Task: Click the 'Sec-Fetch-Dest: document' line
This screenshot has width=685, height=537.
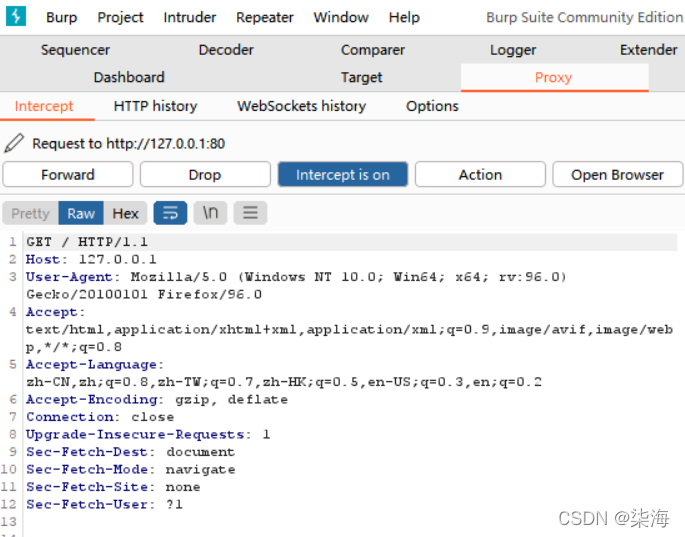Action: [x=130, y=451]
